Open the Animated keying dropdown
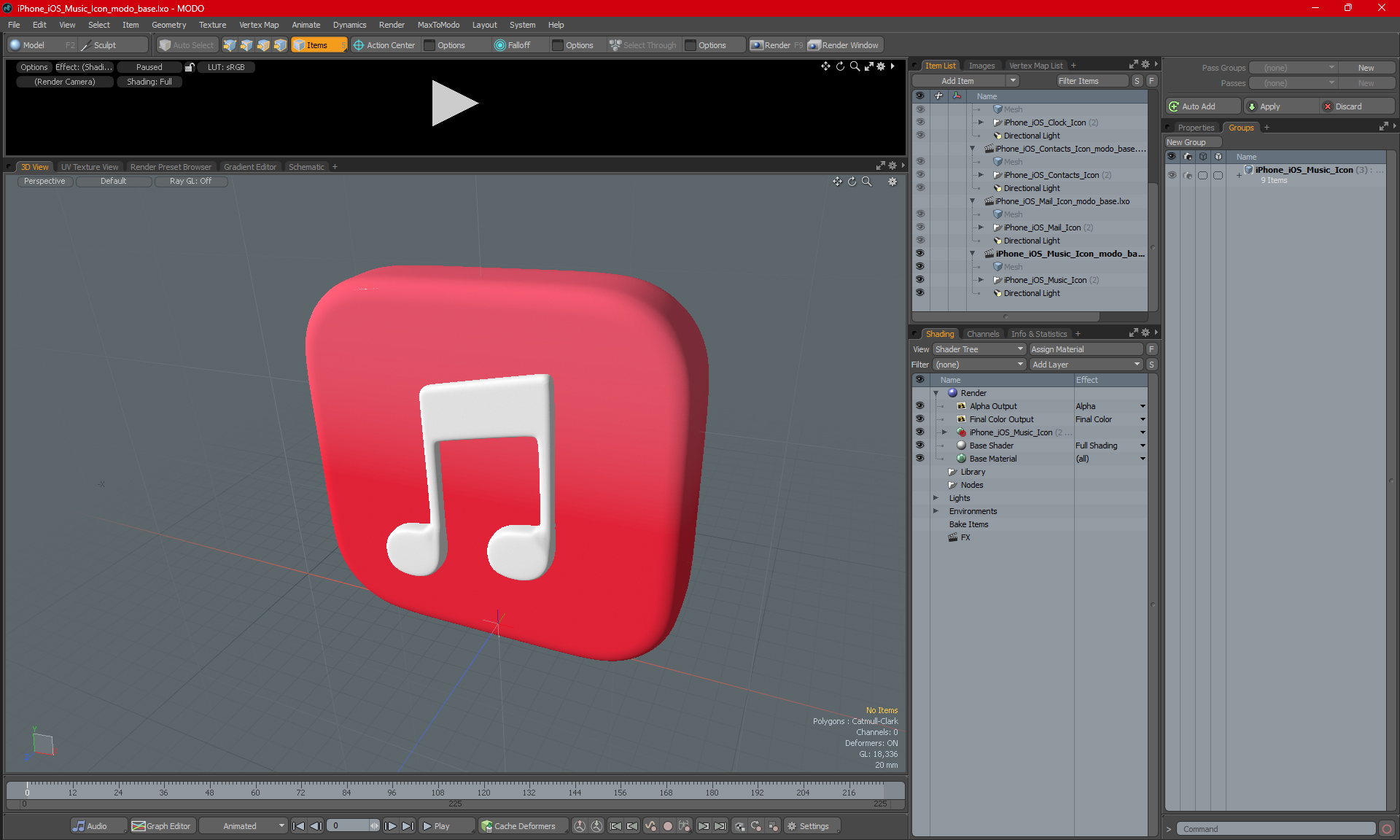Screen dimensions: 1400x840 pos(244,826)
